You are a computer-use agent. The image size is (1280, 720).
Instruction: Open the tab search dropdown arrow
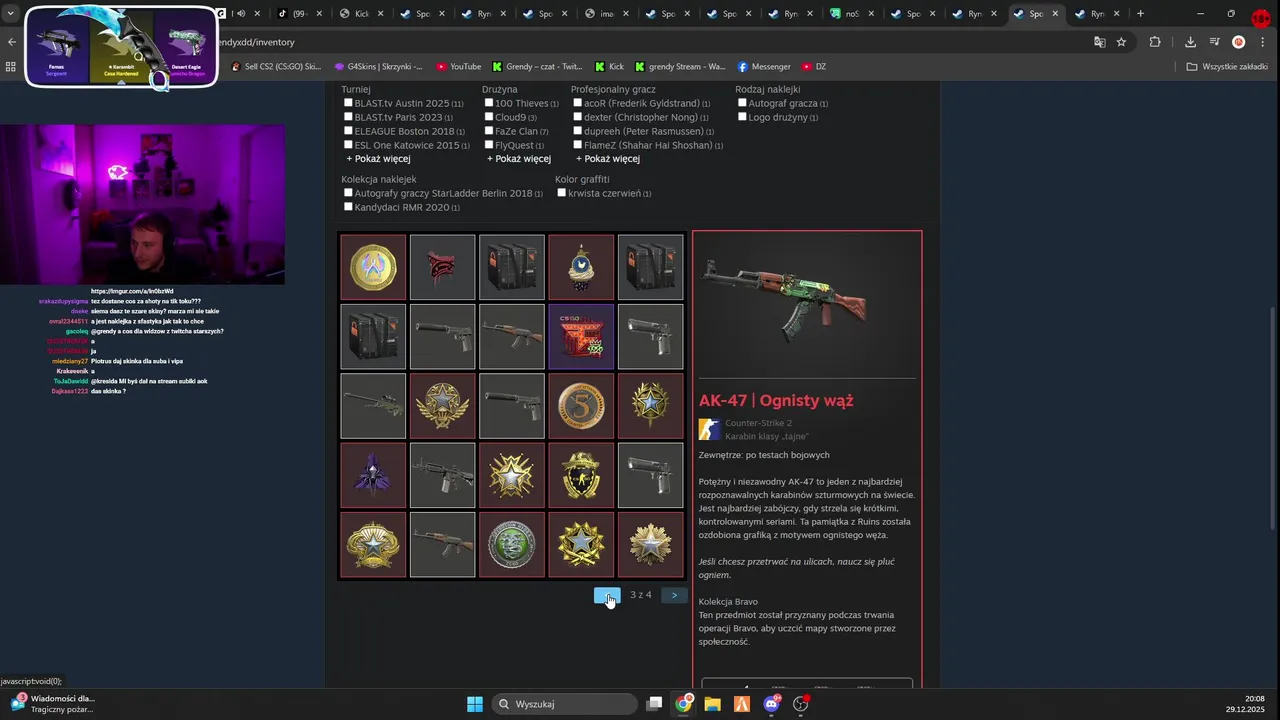(11, 14)
